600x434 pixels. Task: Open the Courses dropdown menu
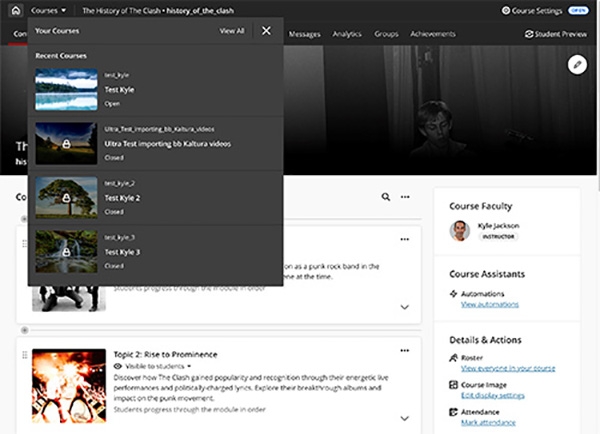tap(48, 10)
